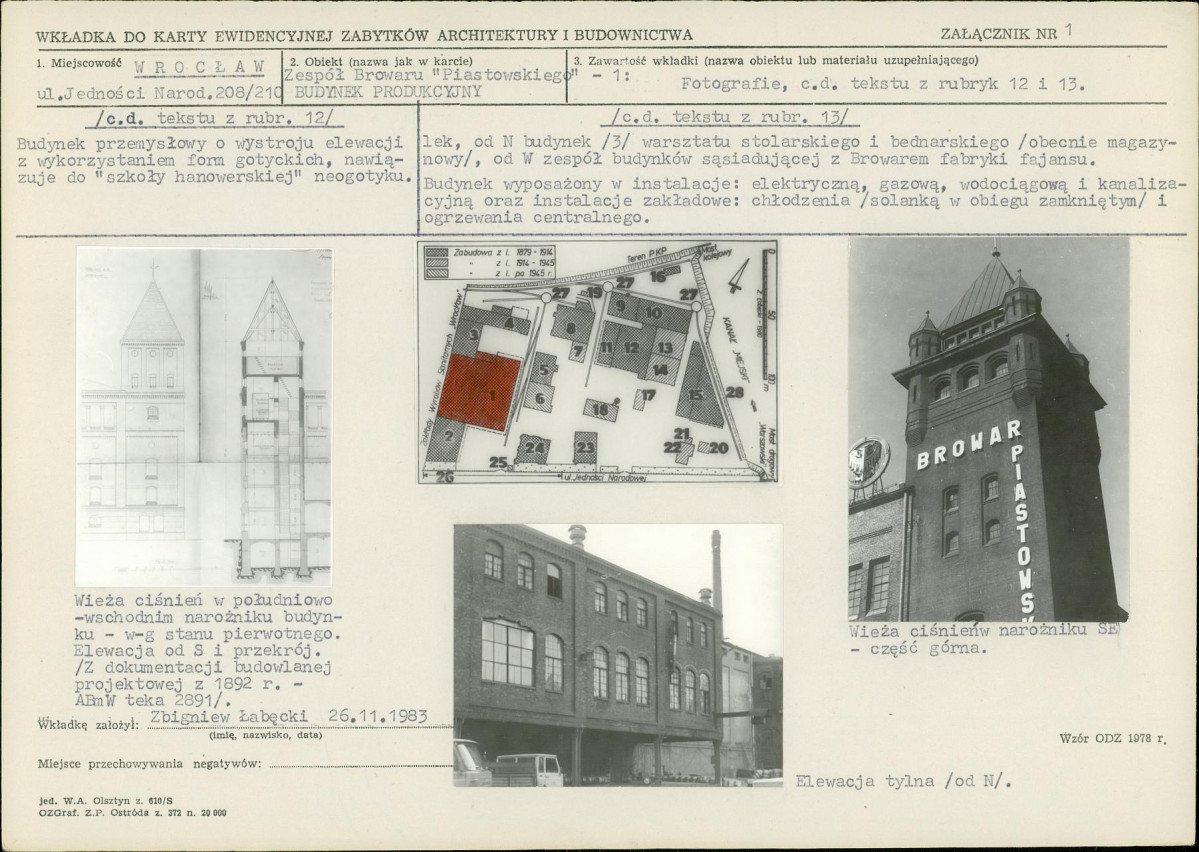Image resolution: width=1199 pixels, height=852 pixels.
Task: Click the caption 'Wieża ciśnień w południowo'
Action: pos(203,601)
